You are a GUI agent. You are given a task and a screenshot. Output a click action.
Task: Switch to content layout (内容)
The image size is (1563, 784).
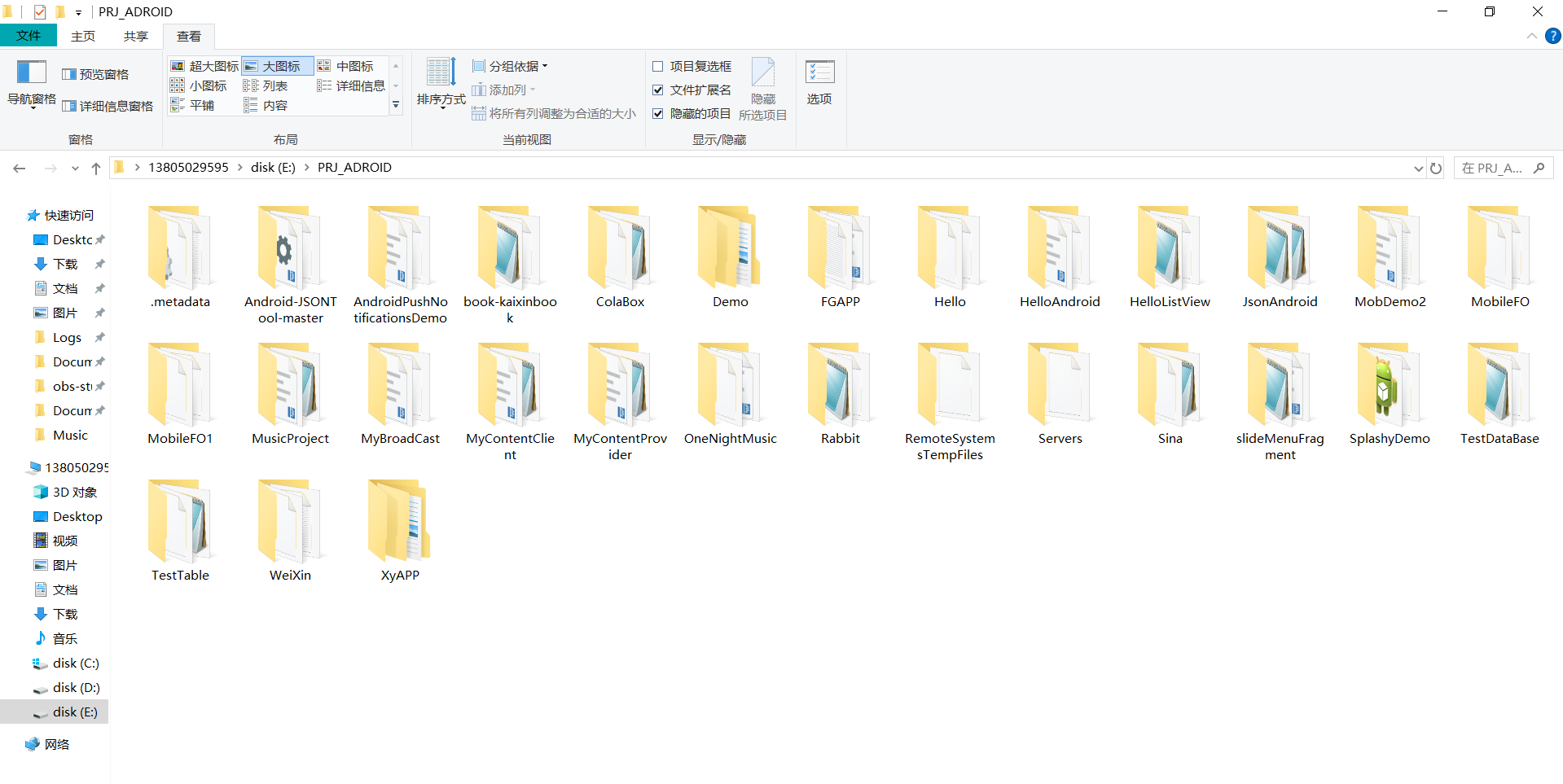266,105
